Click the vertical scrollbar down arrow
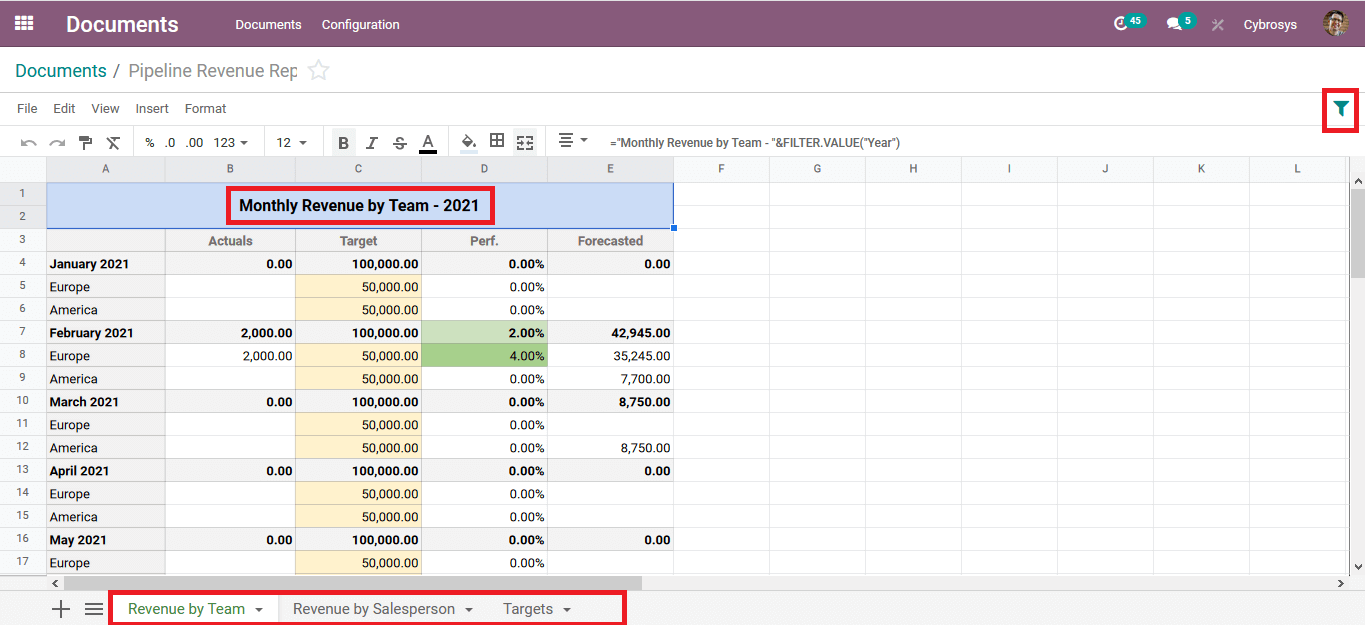1365x625 pixels. coord(1357,567)
